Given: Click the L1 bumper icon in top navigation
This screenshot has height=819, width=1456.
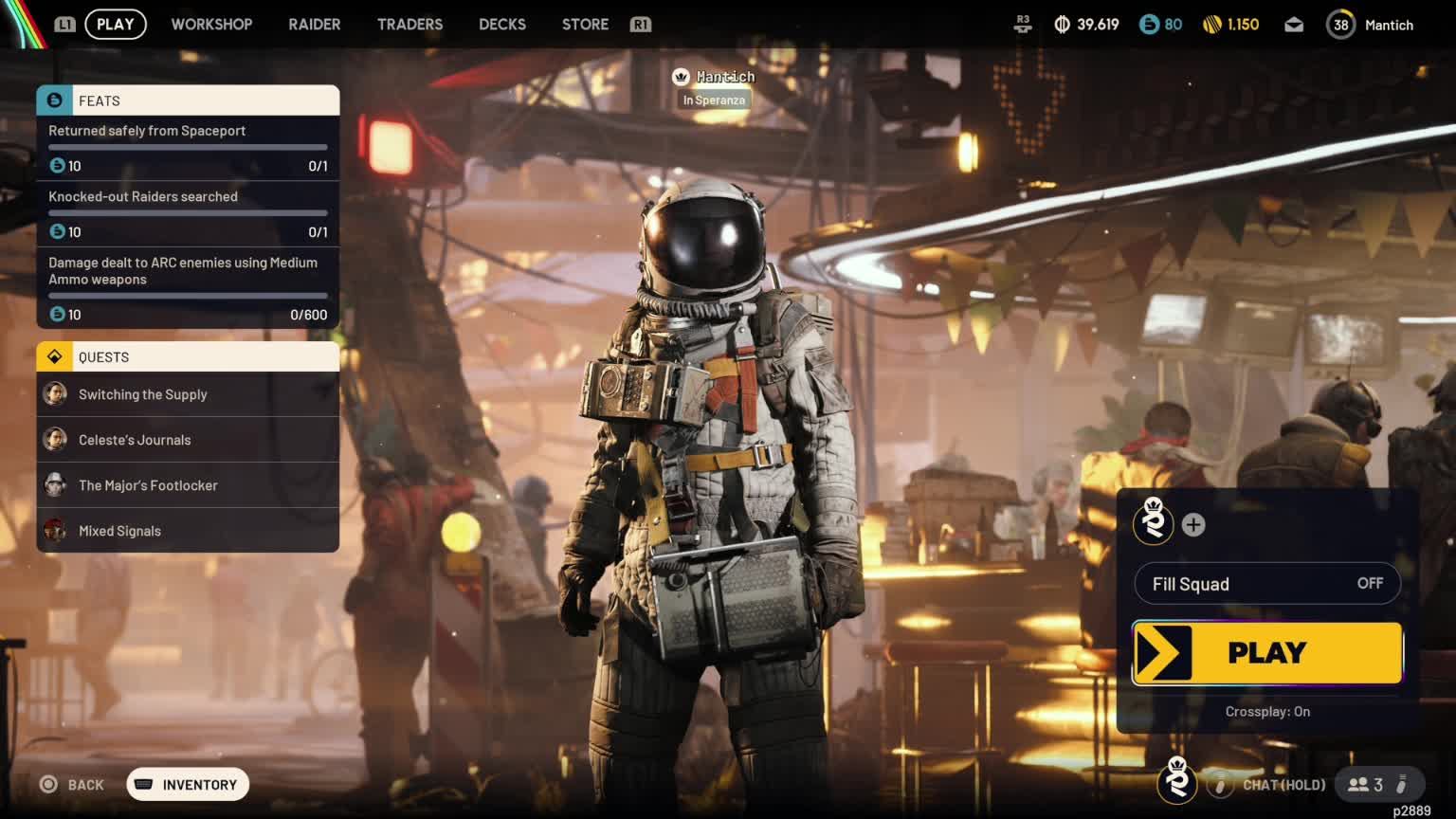Looking at the screenshot, I should coord(64,25).
